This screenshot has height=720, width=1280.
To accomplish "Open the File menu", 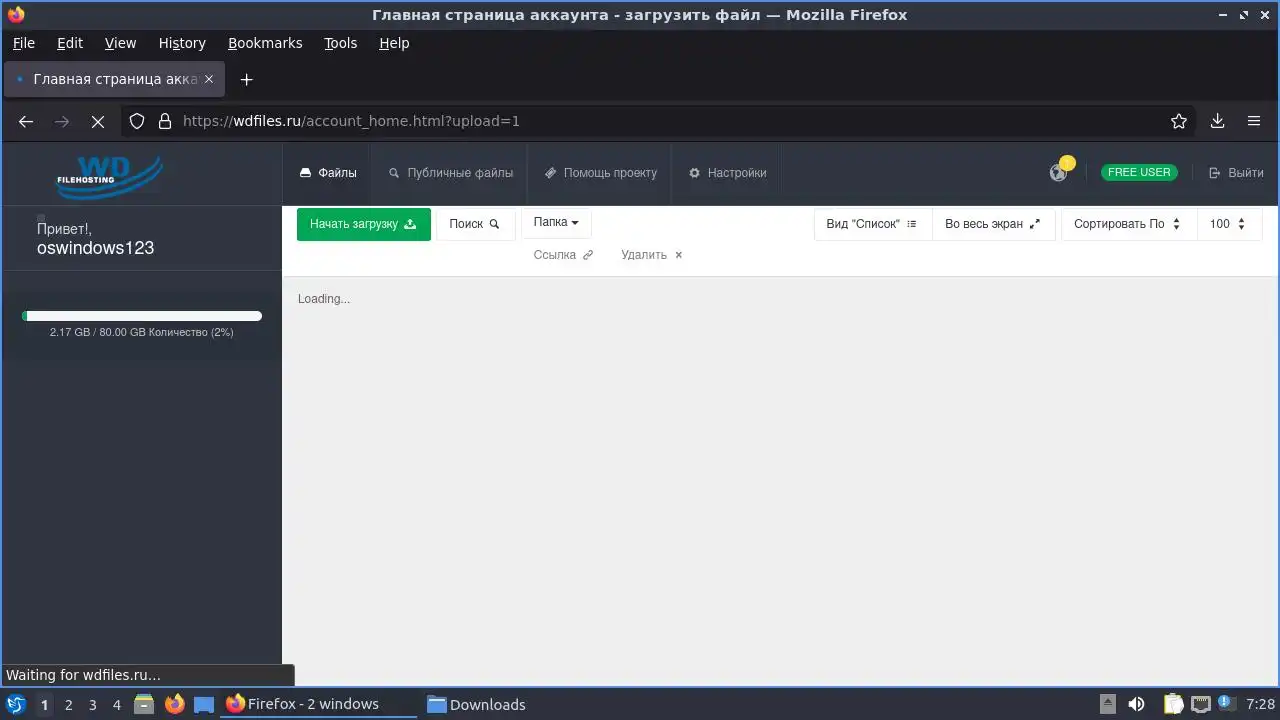I will (x=23, y=43).
